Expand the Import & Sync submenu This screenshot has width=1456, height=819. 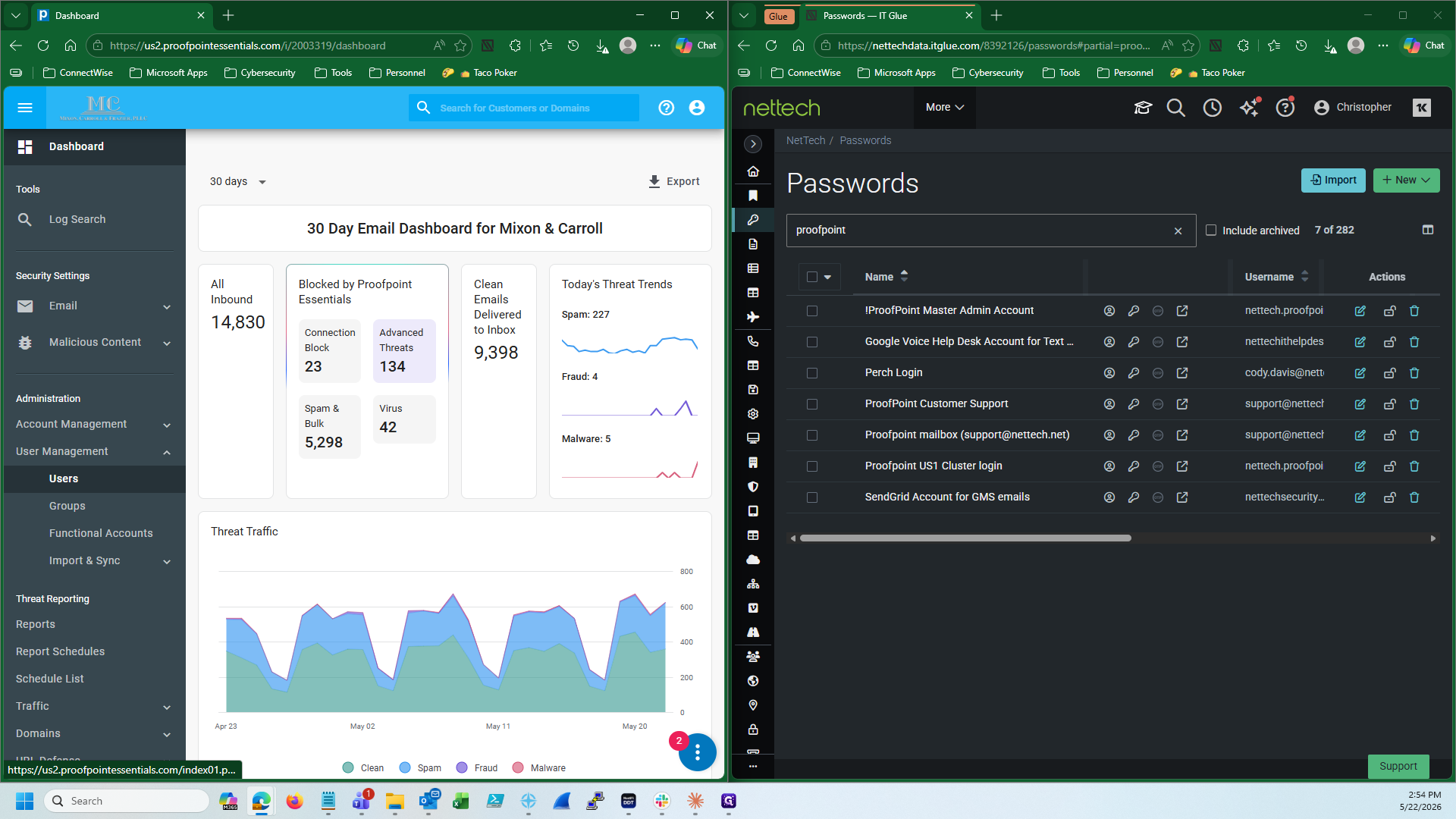click(95, 561)
